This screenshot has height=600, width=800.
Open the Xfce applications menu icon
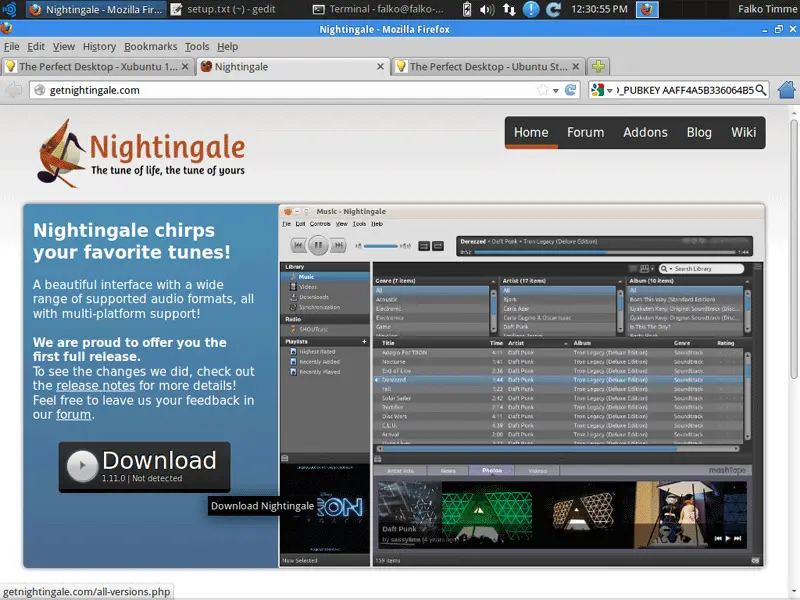(9, 9)
